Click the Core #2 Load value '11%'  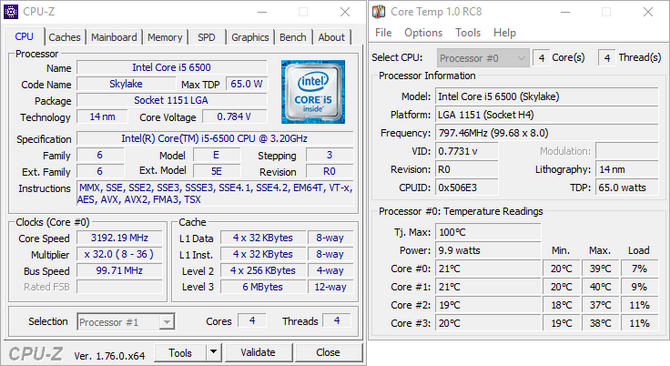pyautogui.click(x=639, y=305)
